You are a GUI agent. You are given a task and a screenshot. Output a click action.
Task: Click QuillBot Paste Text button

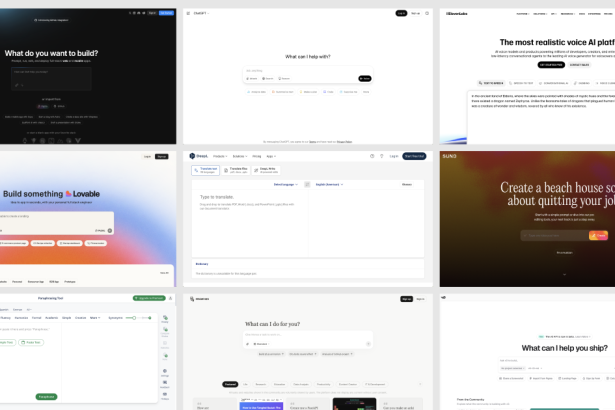31,343
